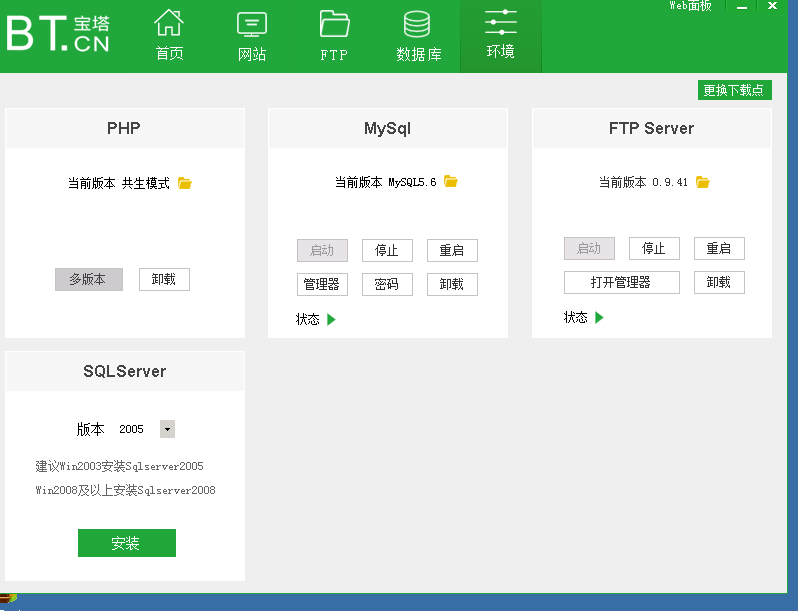Minimize the BT panel window
Viewport: 798px width, 611px height.
point(742,6)
